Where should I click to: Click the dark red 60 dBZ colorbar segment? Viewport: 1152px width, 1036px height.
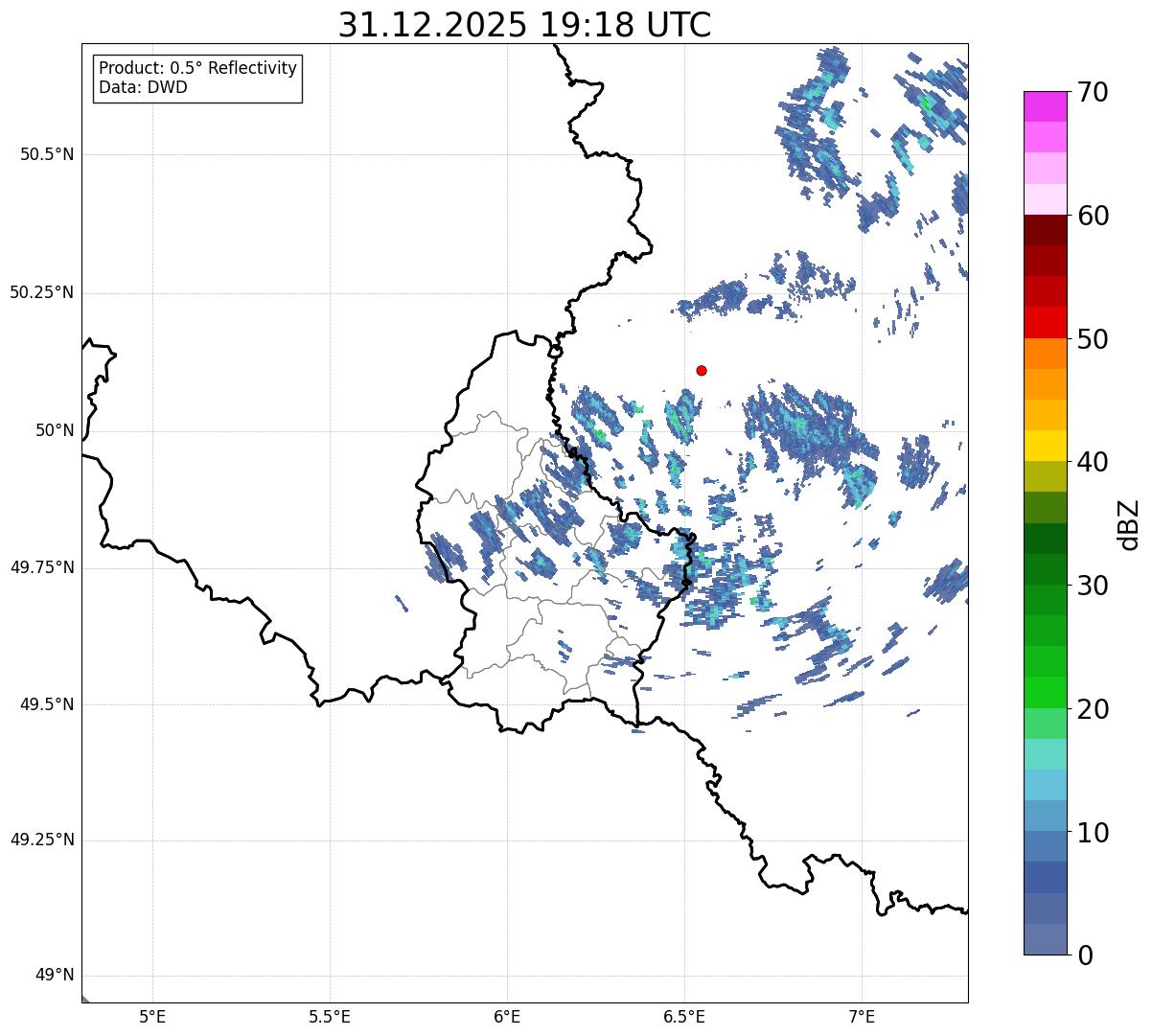coord(1046,230)
